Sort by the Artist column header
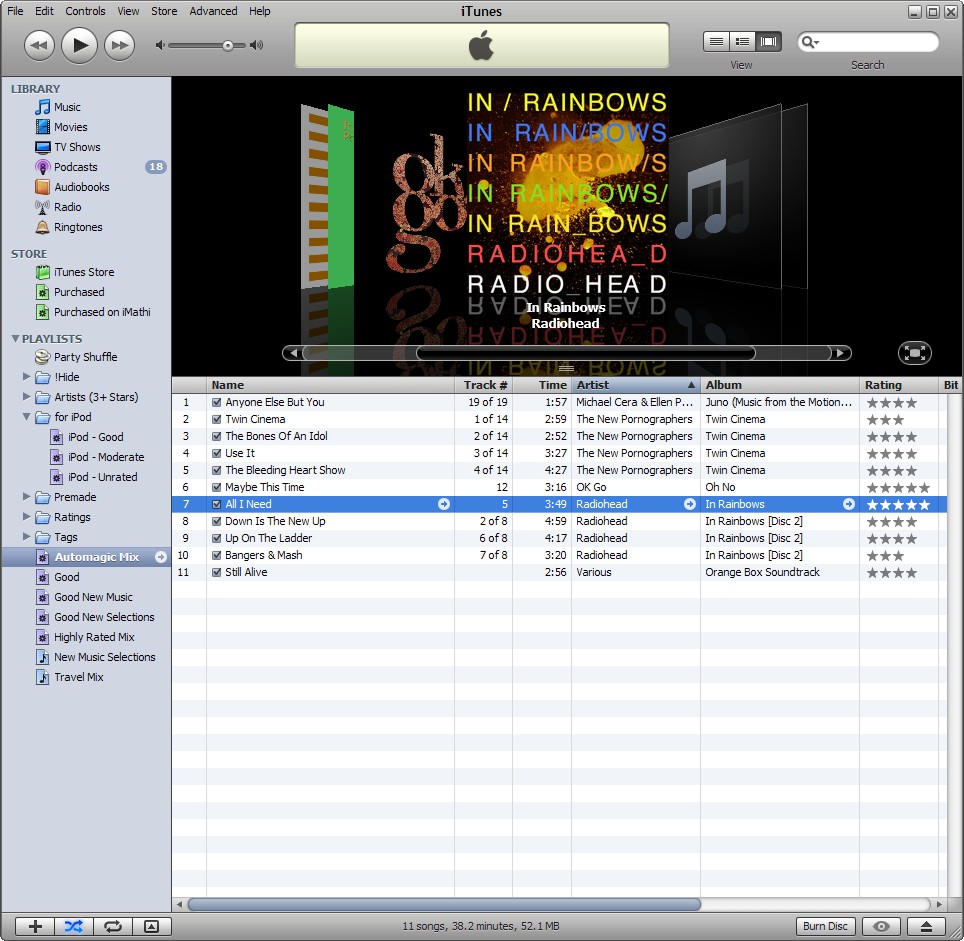The height and width of the screenshot is (941, 964). (636, 385)
